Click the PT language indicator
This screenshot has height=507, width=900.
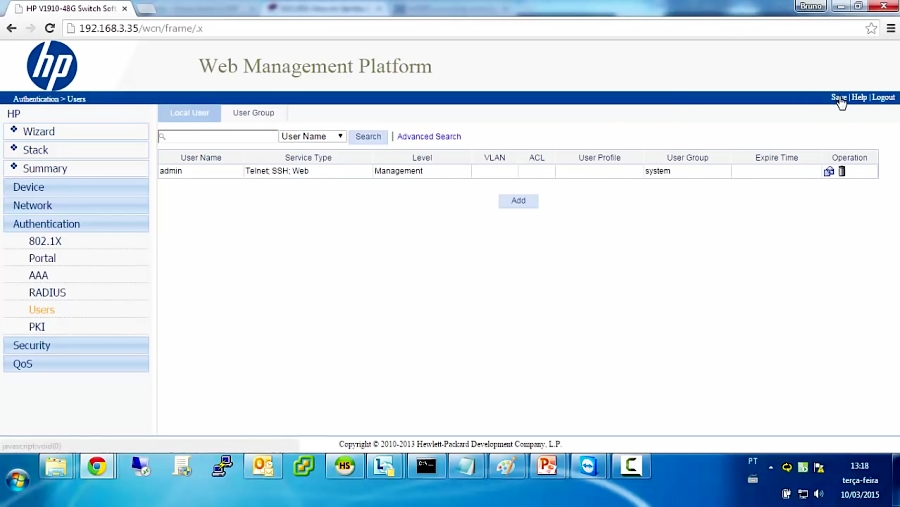click(x=753, y=461)
